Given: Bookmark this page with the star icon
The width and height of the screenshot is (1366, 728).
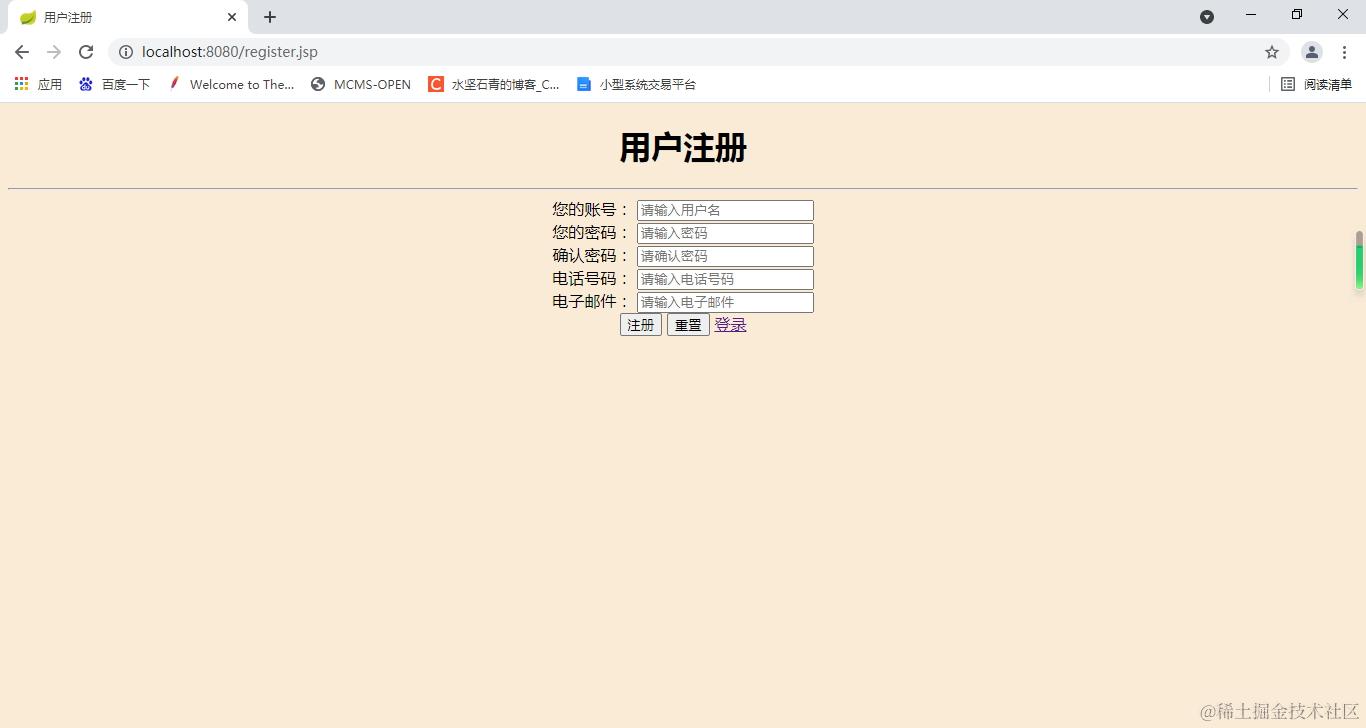Looking at the screenshot, I should pyautogui.click(x=1271, y=51).
